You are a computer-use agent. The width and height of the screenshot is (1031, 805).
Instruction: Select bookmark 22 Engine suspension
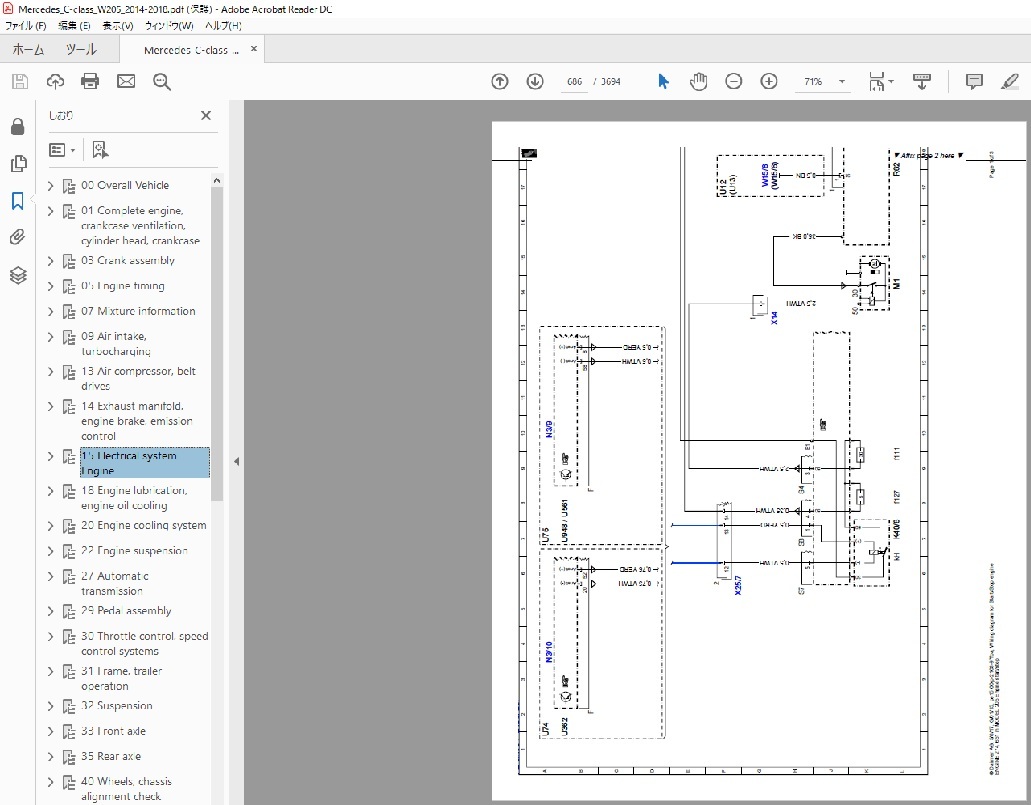pos(134,551)
